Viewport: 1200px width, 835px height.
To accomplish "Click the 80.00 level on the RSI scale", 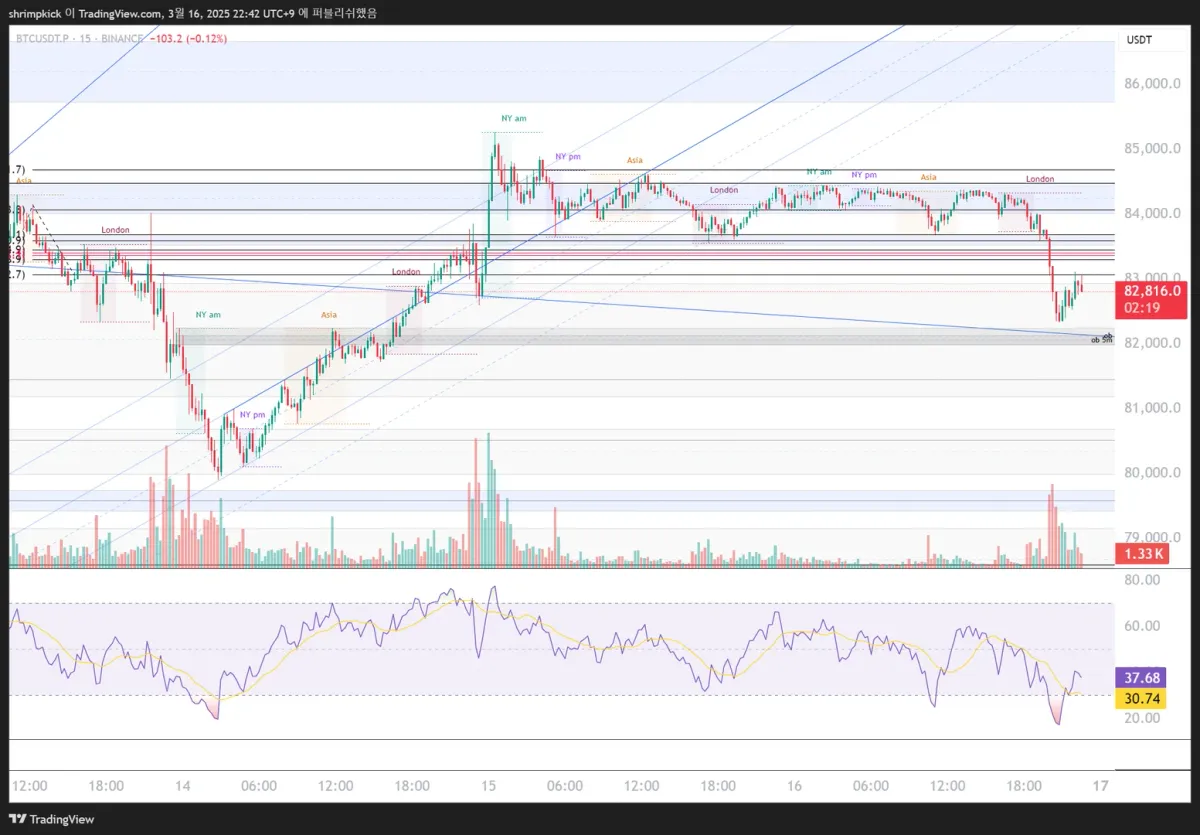I will point(1141,580).
